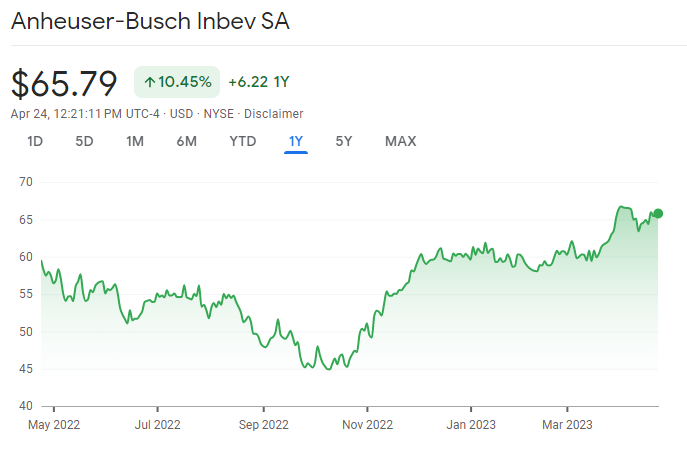Click the Nov 2022 axis label
Image resolution: width=687 pixels, height=452 pixels.
click(367, 424)
